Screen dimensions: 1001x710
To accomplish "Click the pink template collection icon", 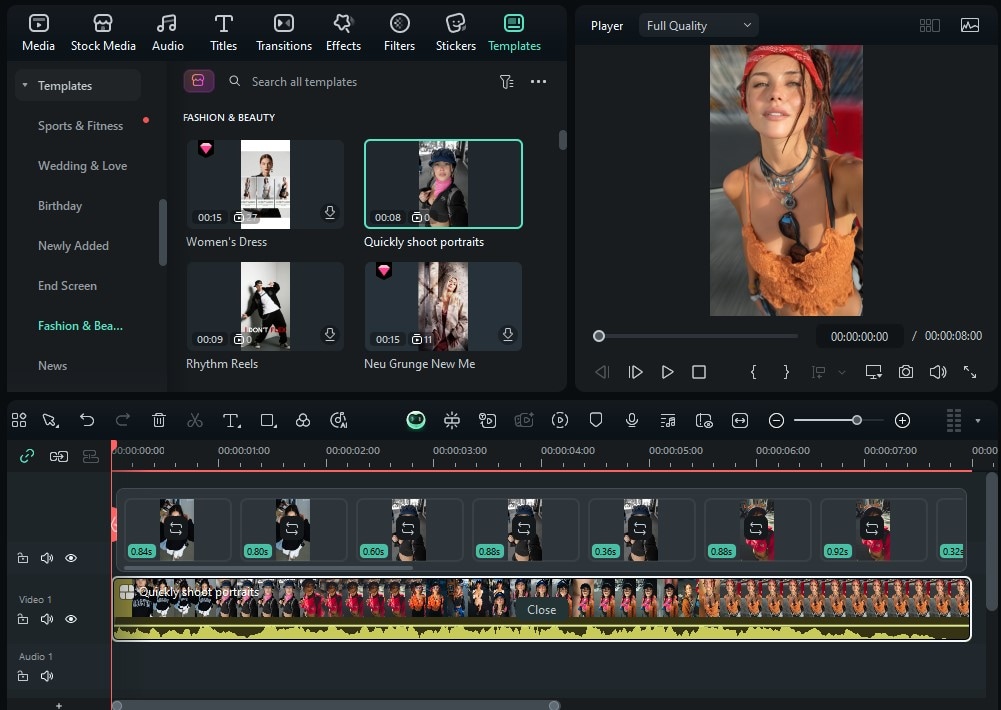I will (199, 81).
